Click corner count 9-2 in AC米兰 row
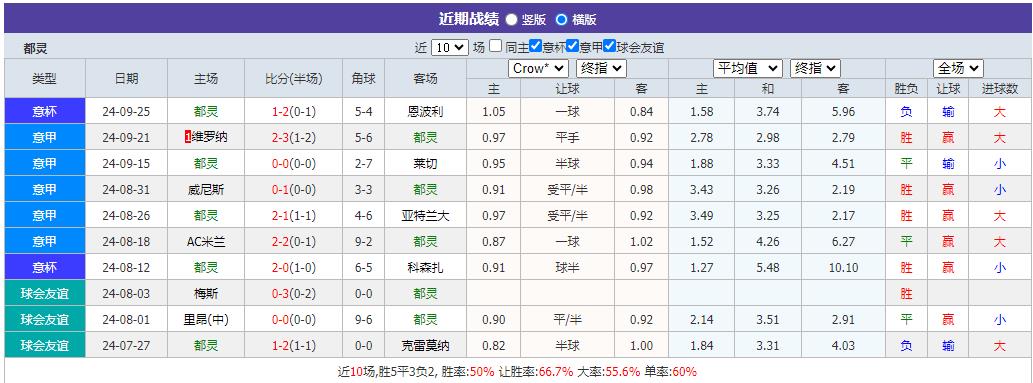Image resolution: width=1033 pixels, height=383 pixels. coord(364,242)
